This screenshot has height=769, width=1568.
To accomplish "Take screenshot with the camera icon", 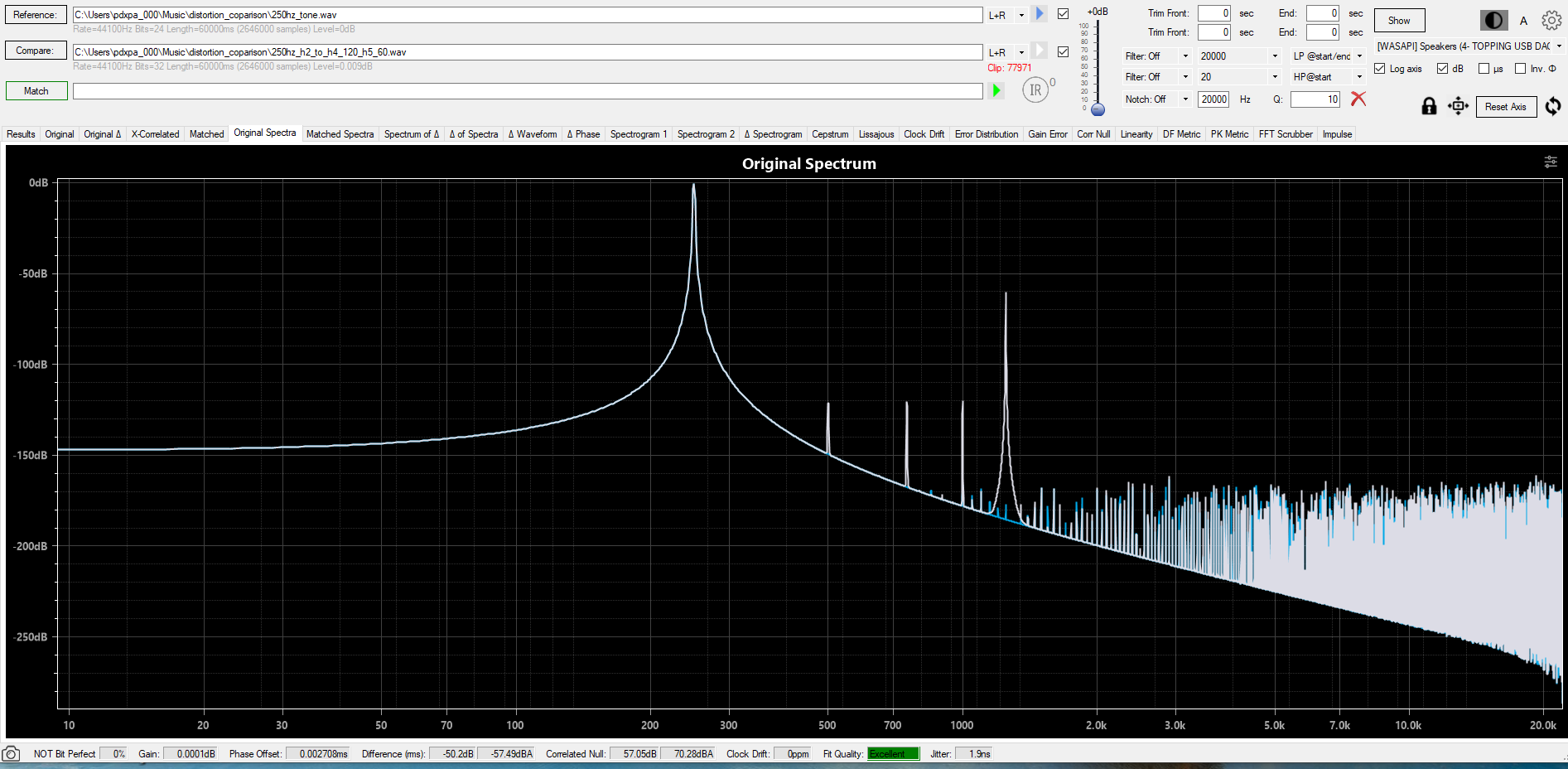I will 11,754.
